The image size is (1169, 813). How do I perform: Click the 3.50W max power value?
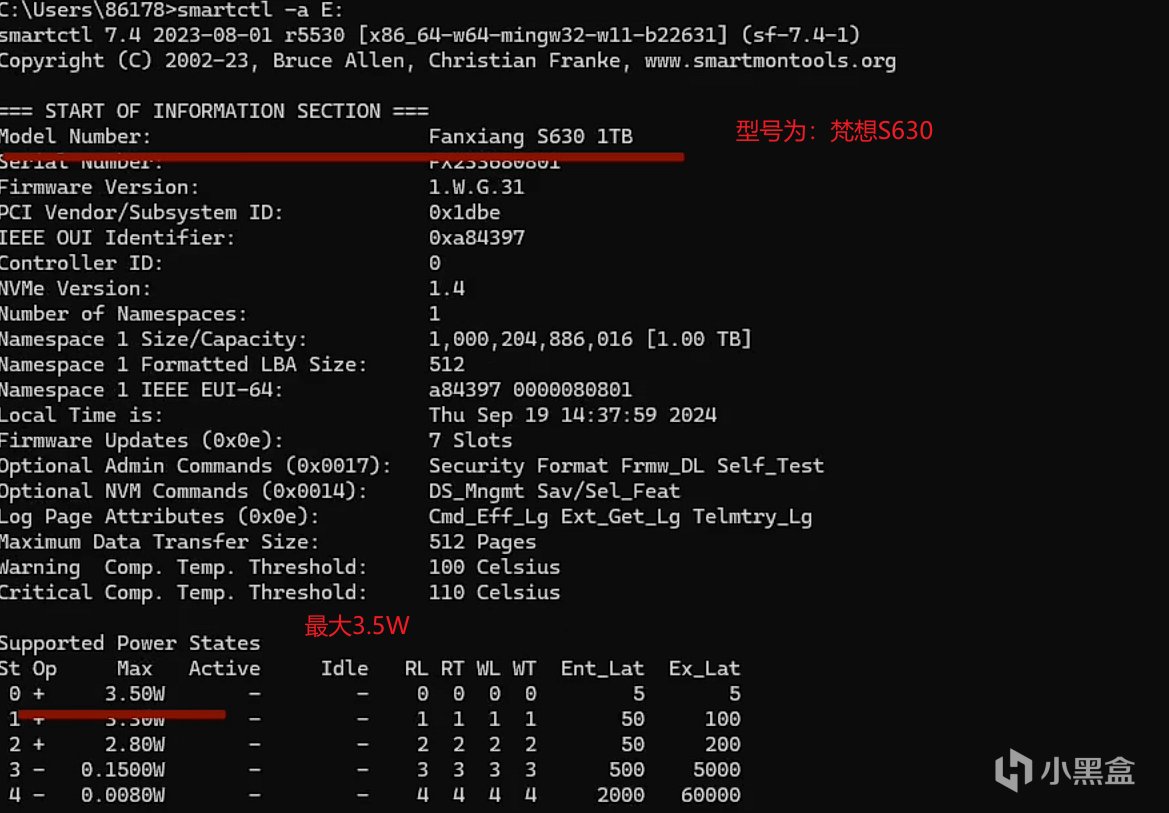pos(135,694)
